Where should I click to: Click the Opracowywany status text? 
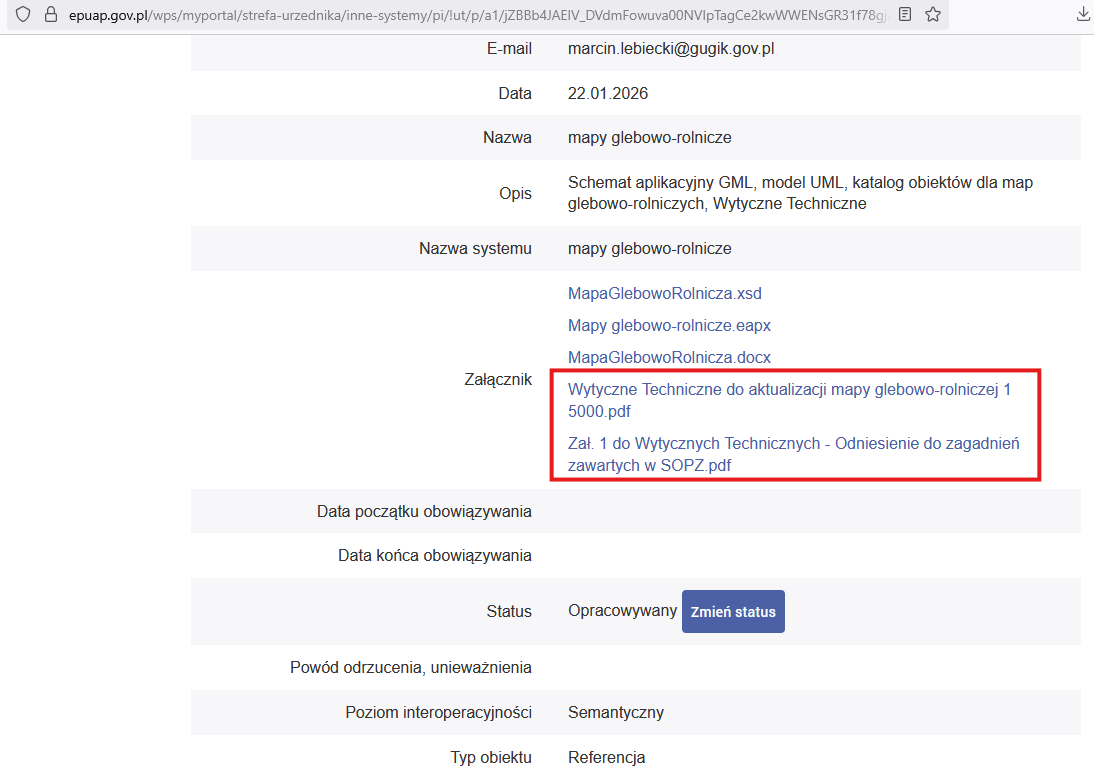tap(622, 611)
